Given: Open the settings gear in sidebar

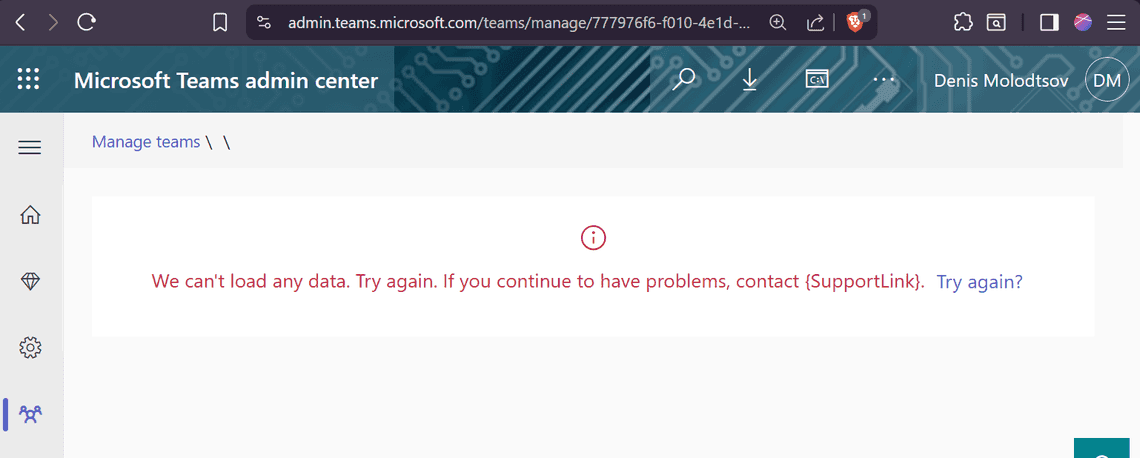Looking at the screenshot, I should [x=30, y=348].
